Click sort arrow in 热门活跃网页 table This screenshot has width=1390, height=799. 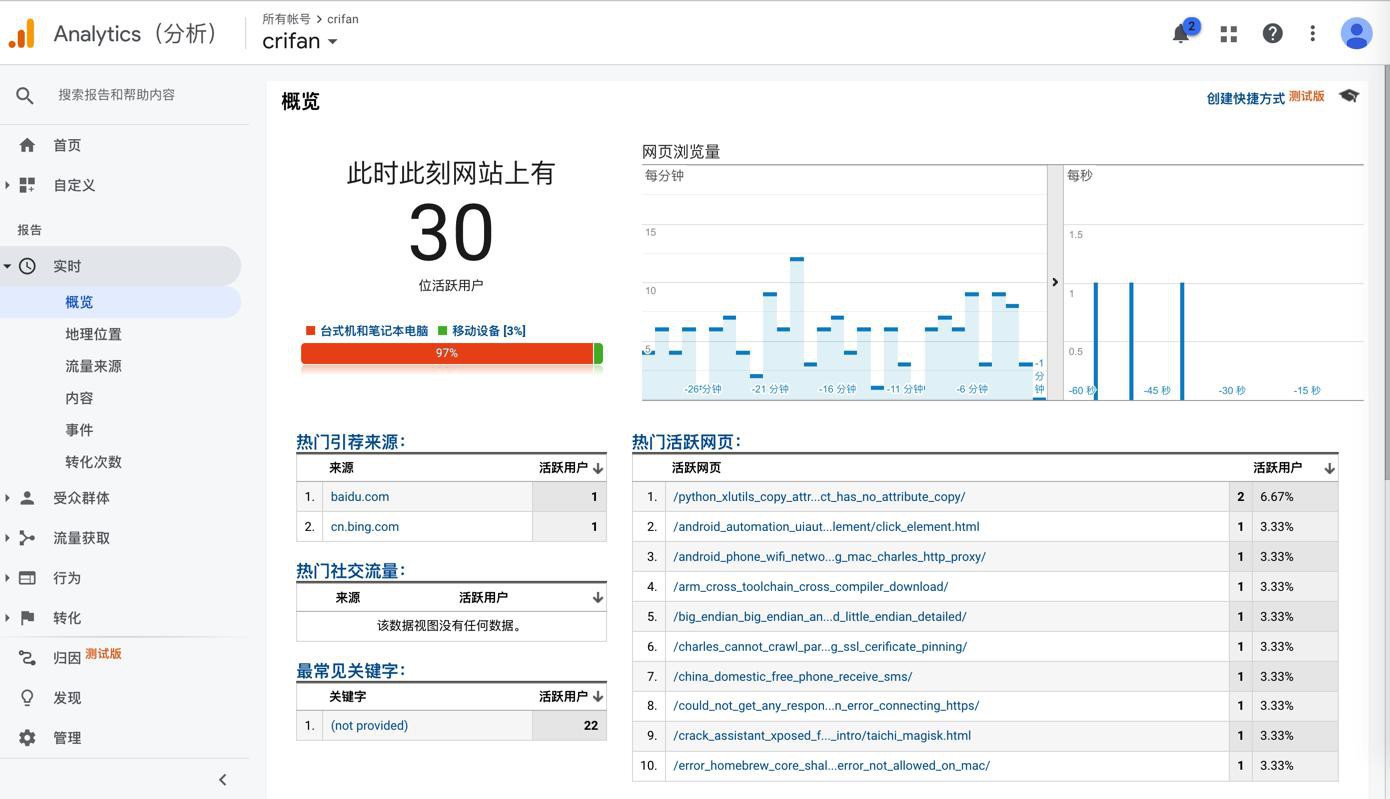click(x=1329, y=468)
